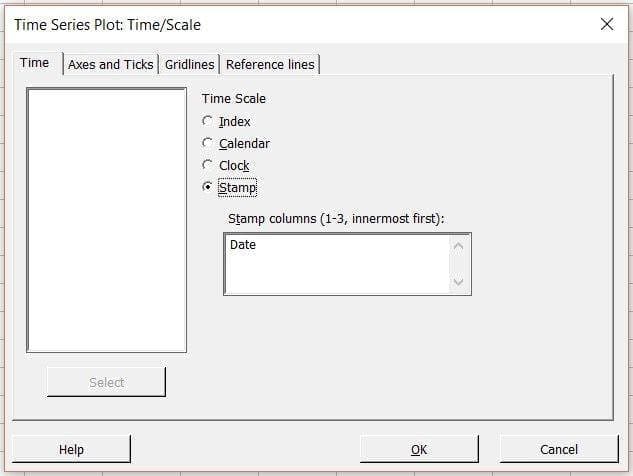Click the Time Scale group heading
Screen dimensions: 633x476
(x=234, y=98)
